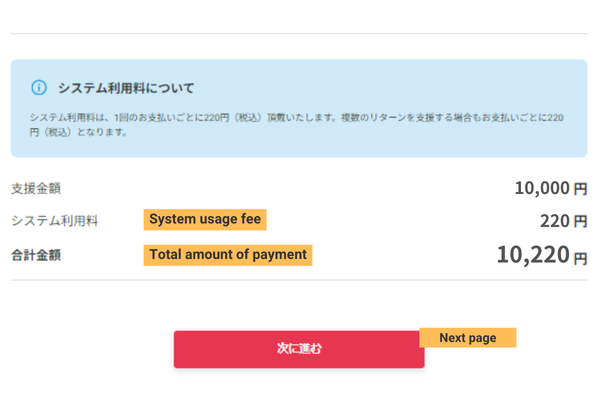Click the 10,220 total amount value
600x414 pixels.
click(532, 255)
